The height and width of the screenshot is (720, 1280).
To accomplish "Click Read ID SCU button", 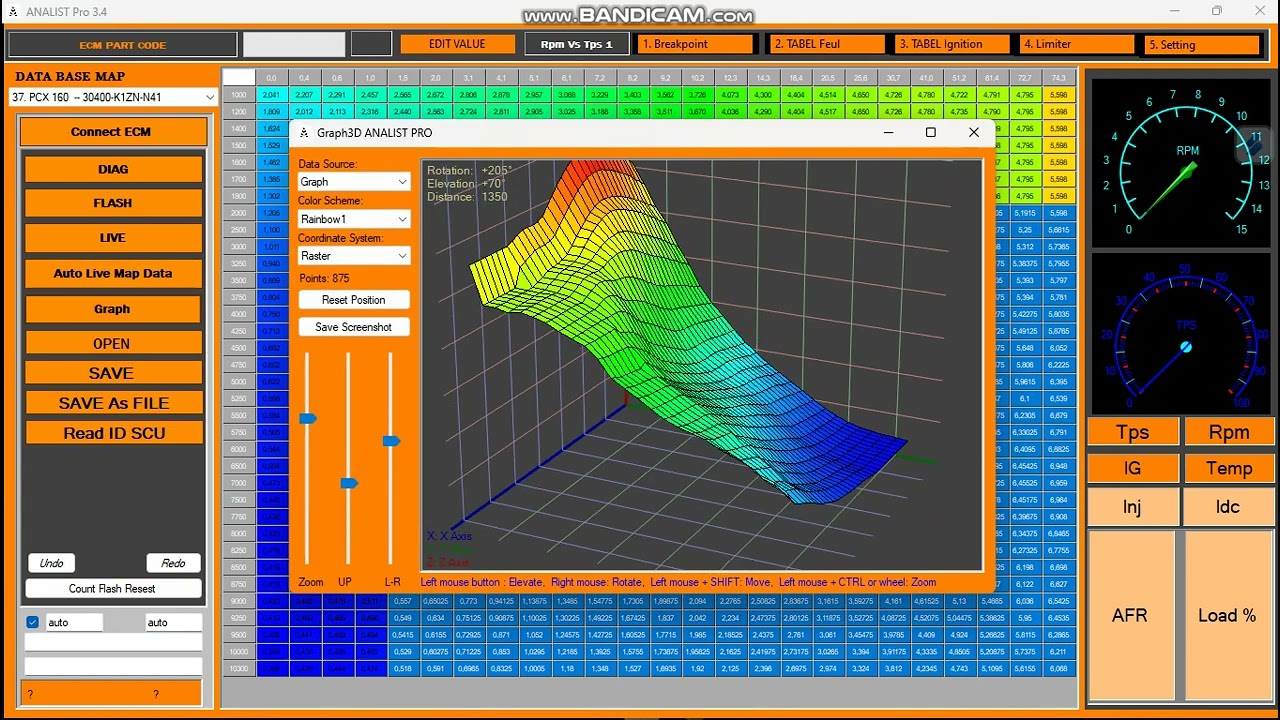I will tap(113, 433).
